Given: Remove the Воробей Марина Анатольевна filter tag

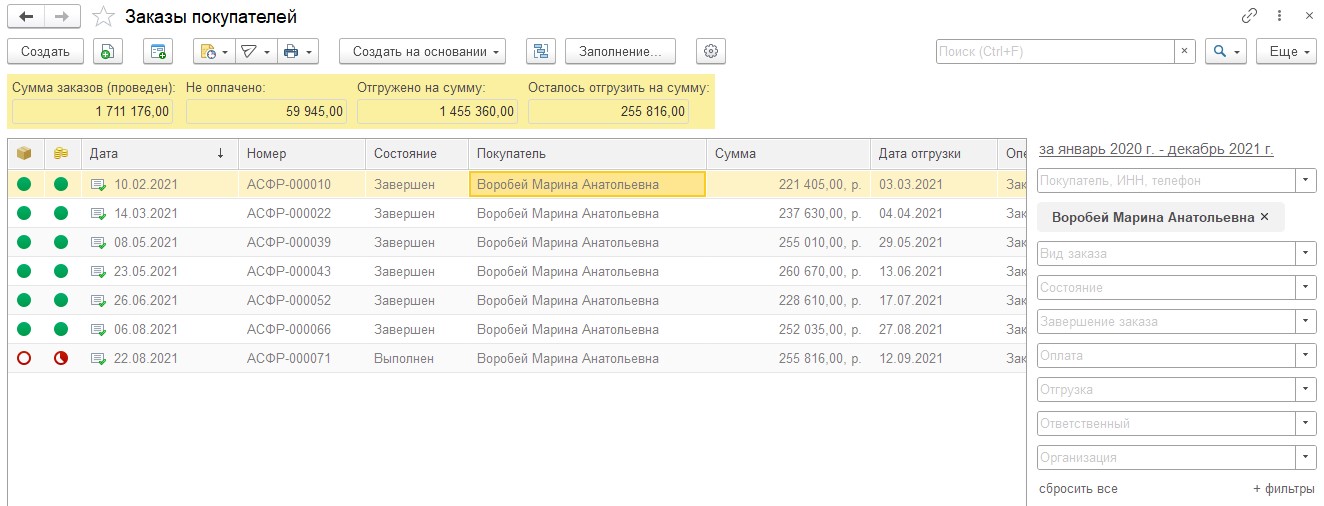Looking at the screenshot, I should coord(1264,217).
